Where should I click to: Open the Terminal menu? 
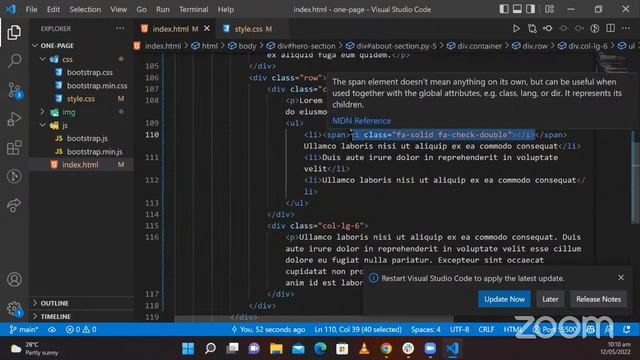coord(193,9)
